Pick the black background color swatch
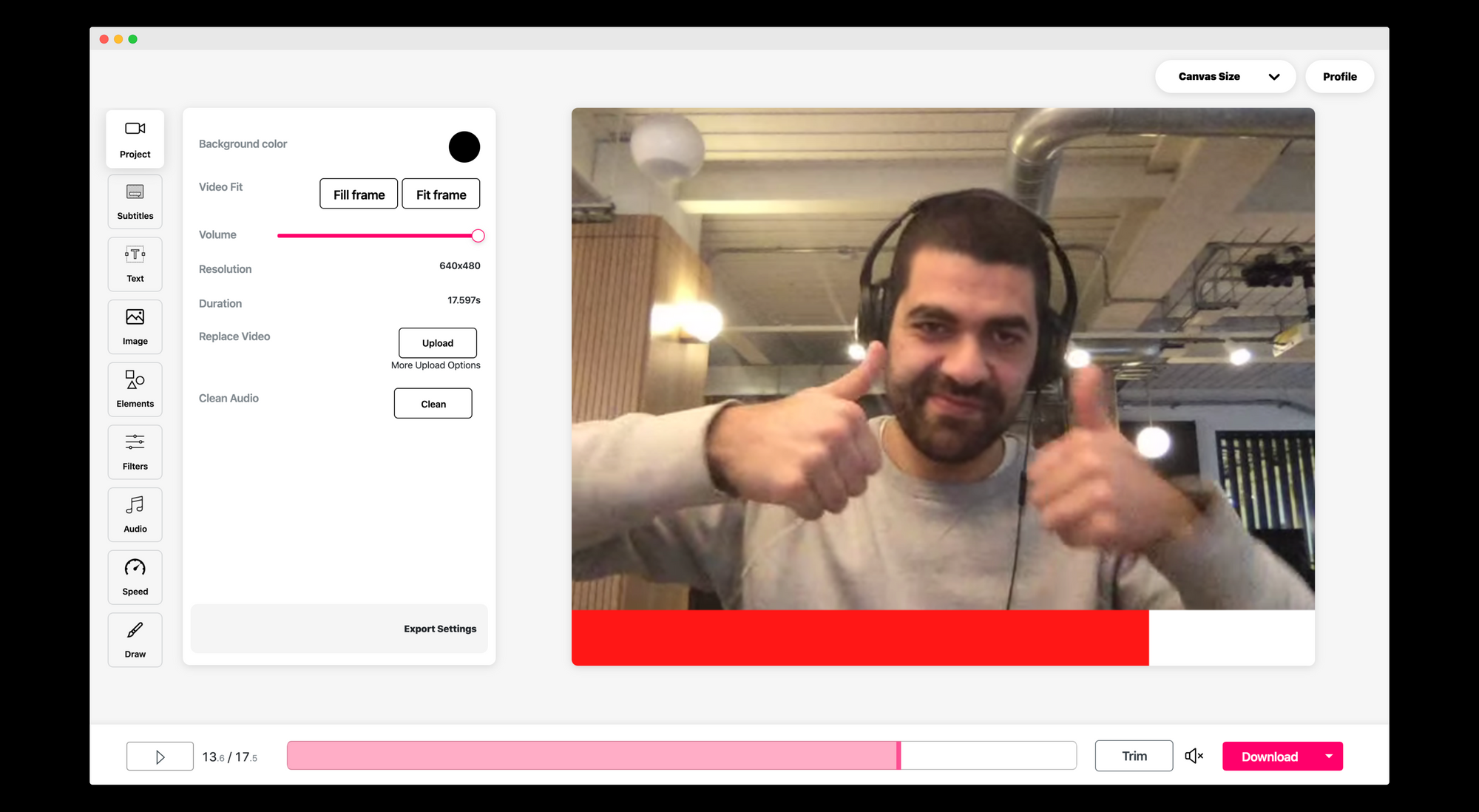This screenshot has width=1479, height=812. tap(464, 147)
